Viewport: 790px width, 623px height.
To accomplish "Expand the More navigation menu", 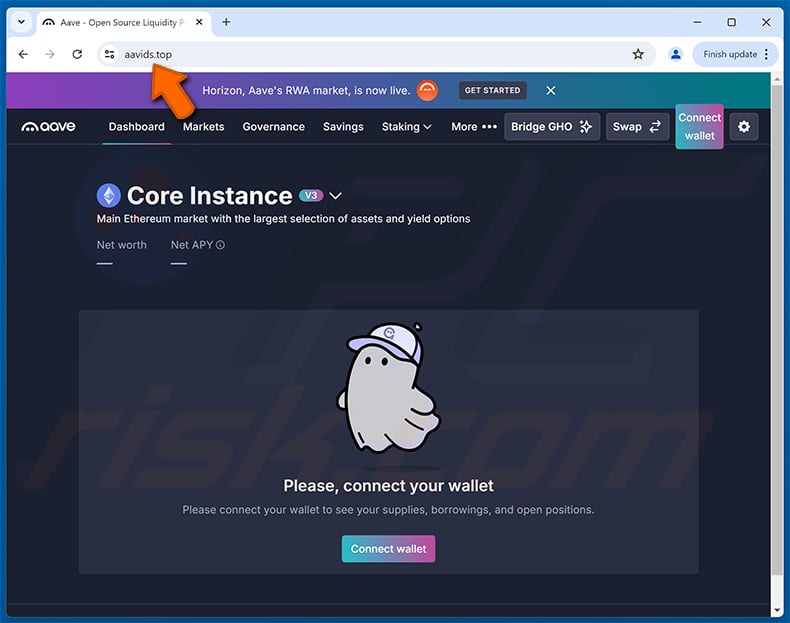I will coord(473,127).
